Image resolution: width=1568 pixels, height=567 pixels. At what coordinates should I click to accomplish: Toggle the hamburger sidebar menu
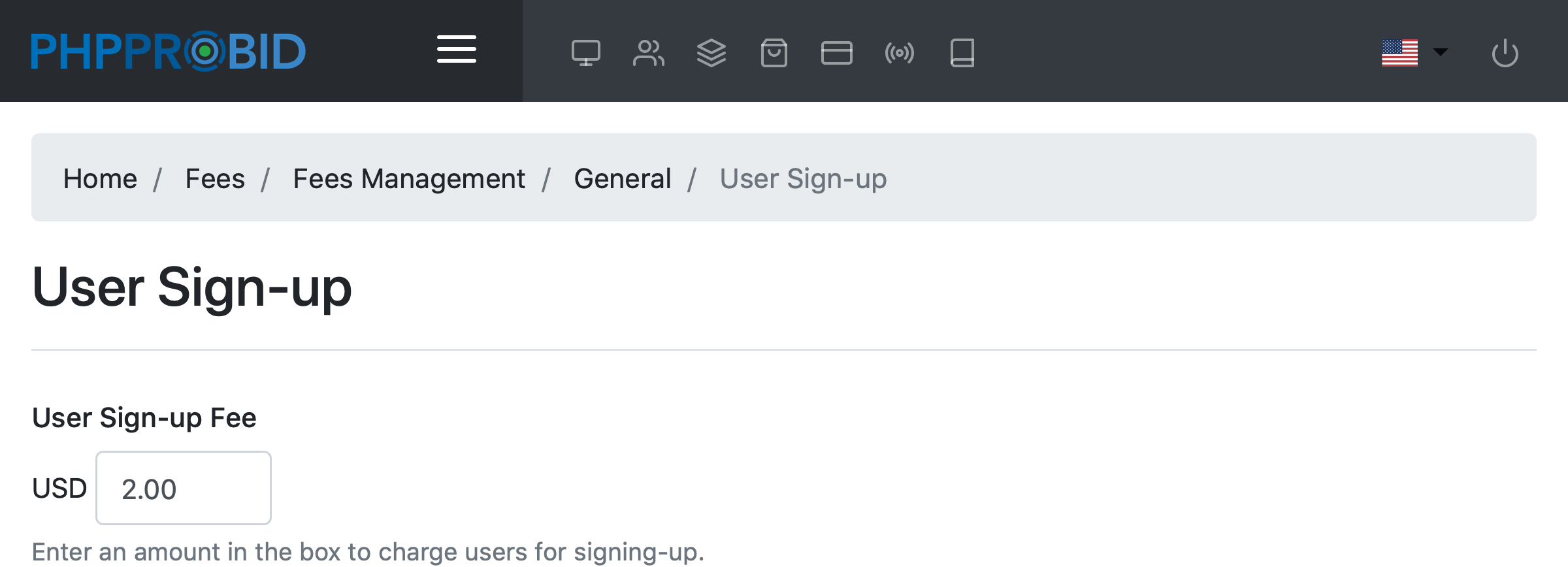pyautogui.click(x=456, y=50)
